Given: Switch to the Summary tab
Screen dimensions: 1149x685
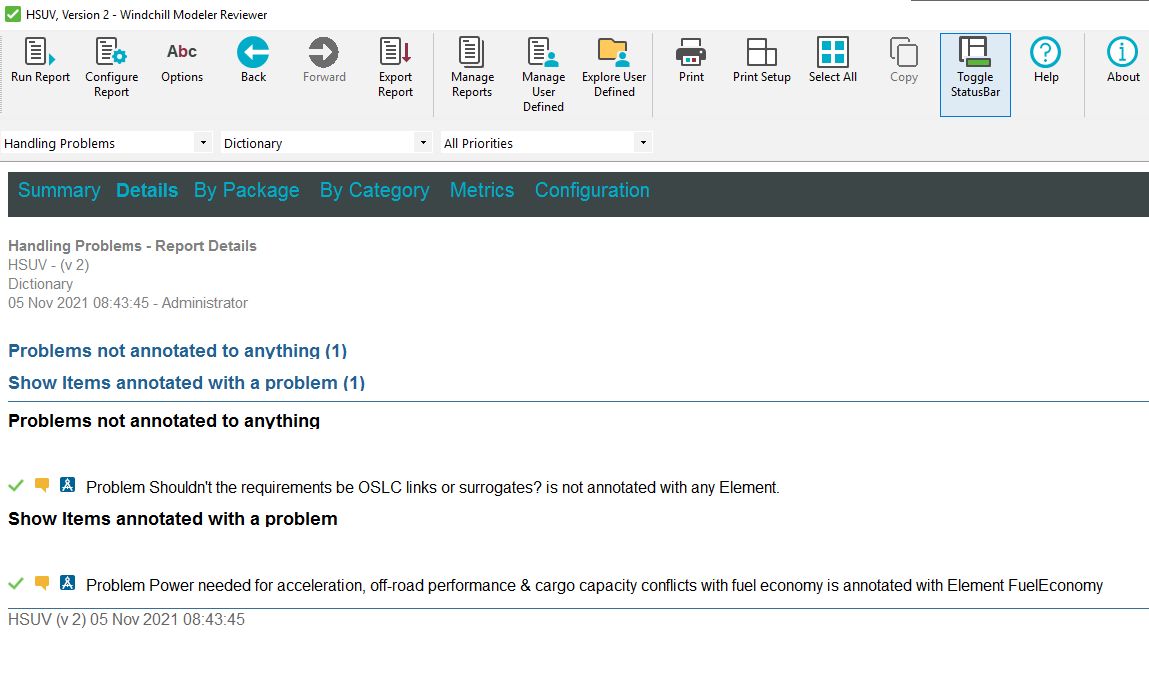Looking at the screenshot, I should pos(58,190).
